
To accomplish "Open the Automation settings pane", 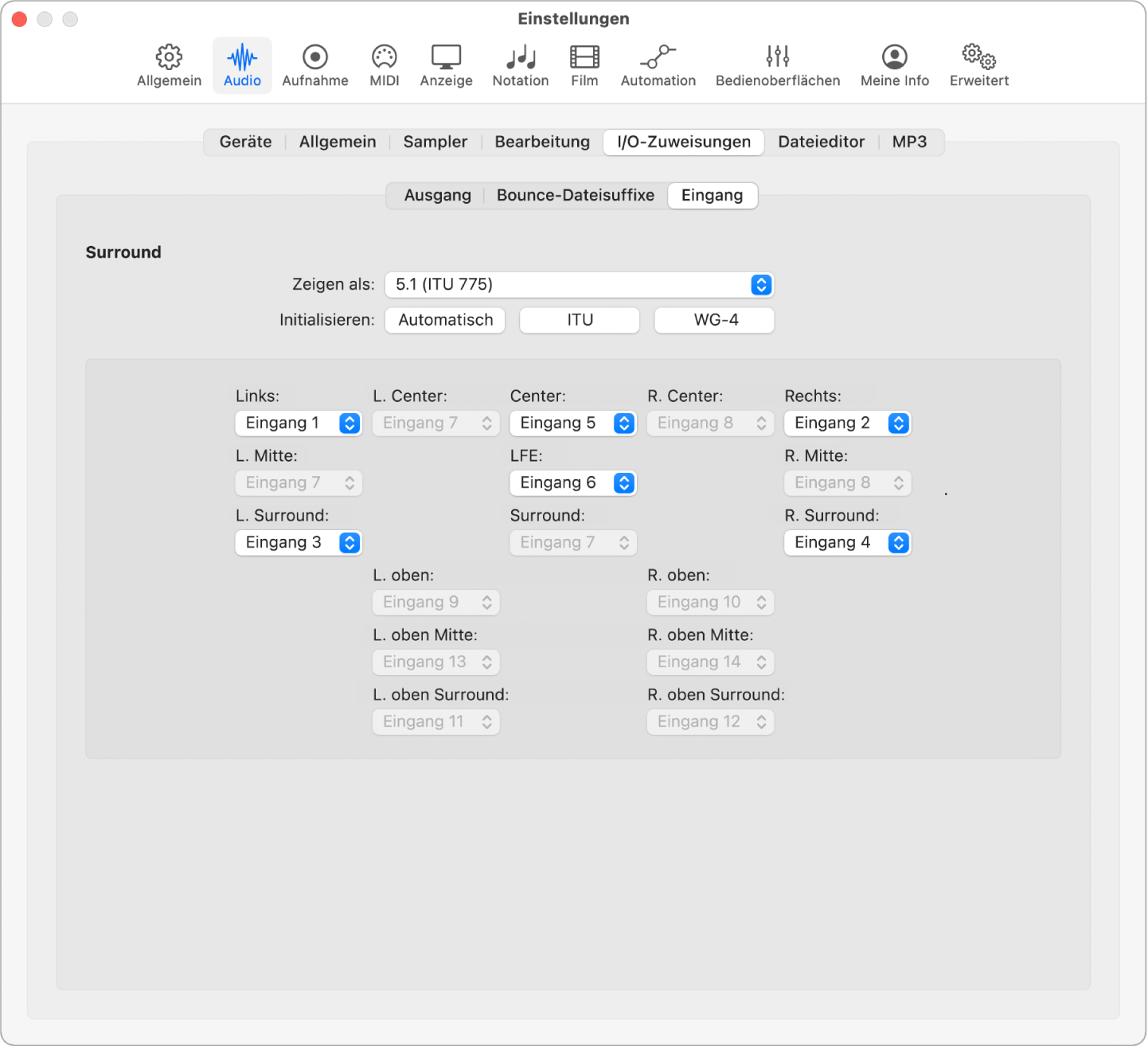I will (x=658, y=65).
